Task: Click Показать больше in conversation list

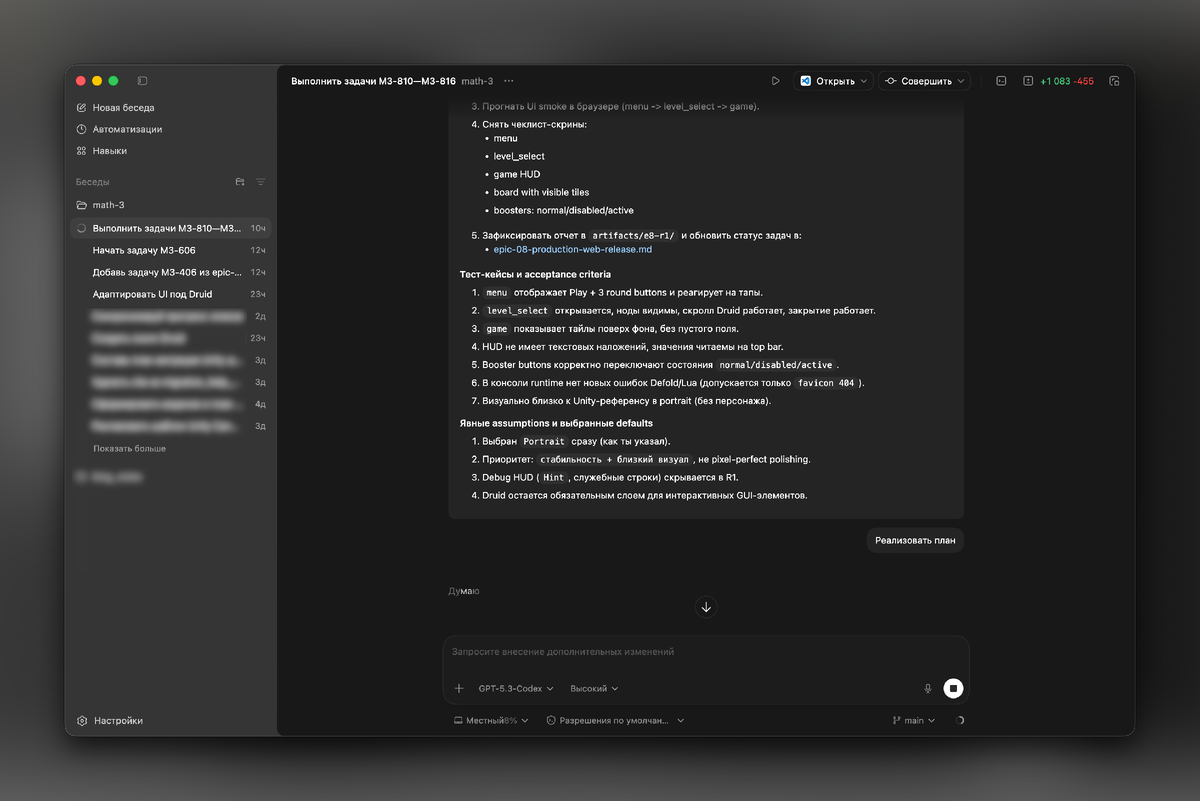Action: click(129, 449)
